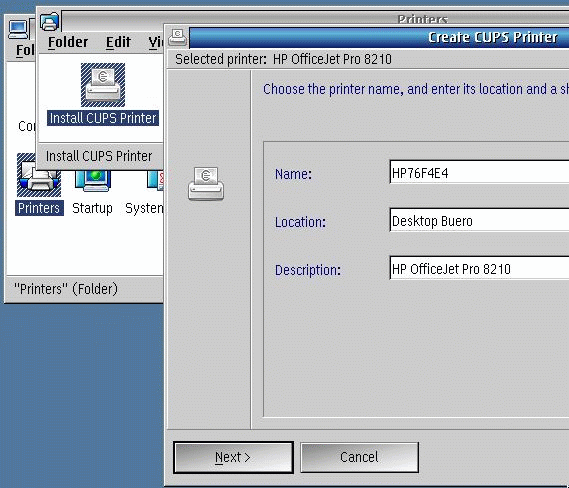This screenshot has height=488, width=569.
Task: Click the Name: label
Action: (293, 174)
